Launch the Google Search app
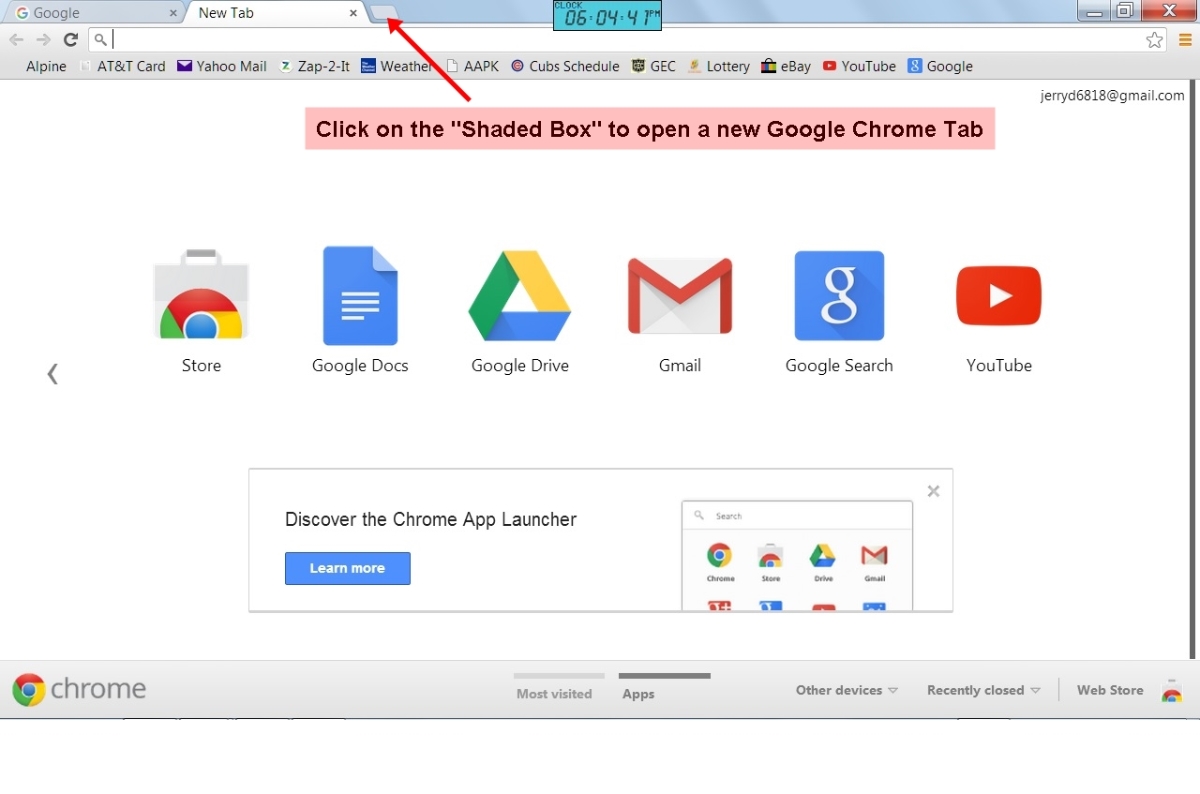 [x=839, y=311]
